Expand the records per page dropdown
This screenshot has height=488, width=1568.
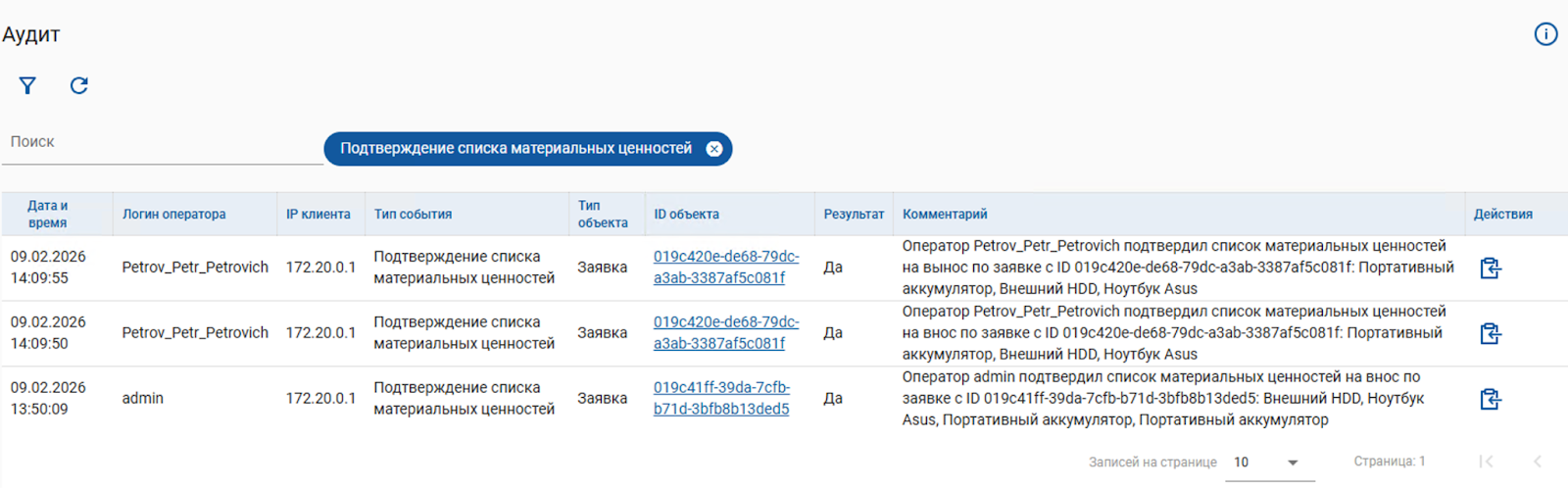pyautogui.click(x=1292, y=463)
